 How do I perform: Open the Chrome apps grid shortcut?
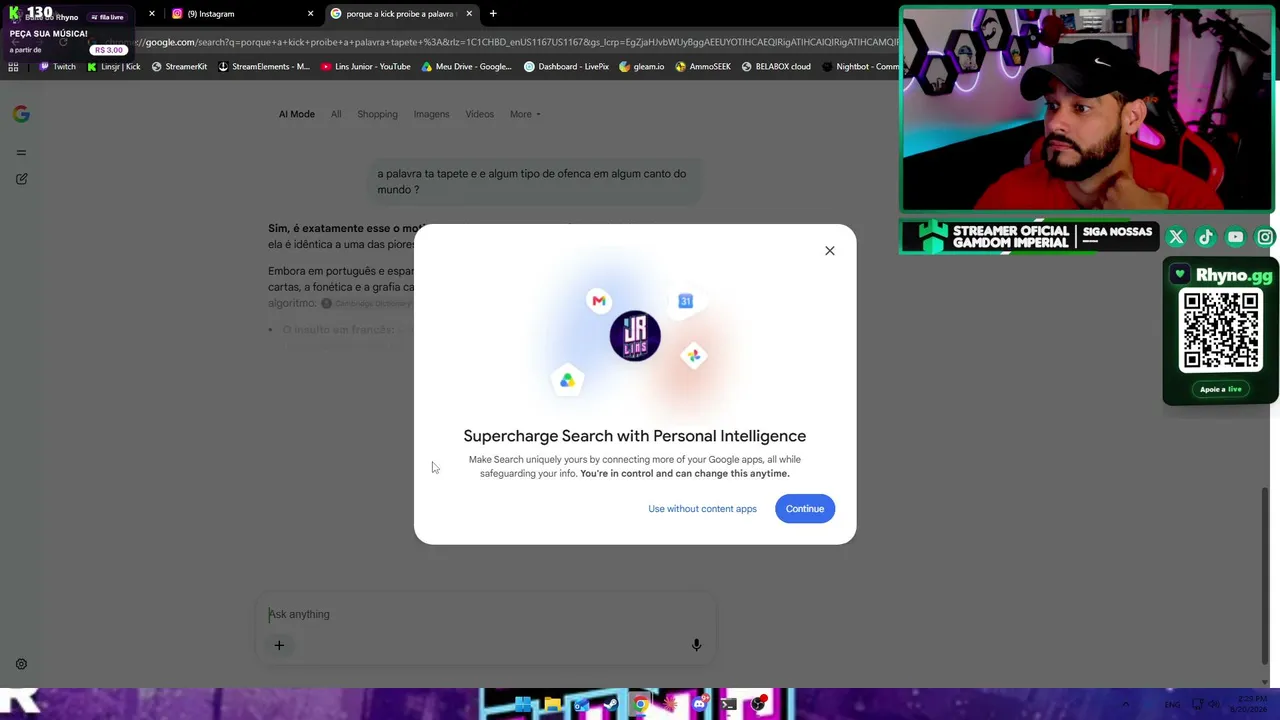(x=13, y=67)
